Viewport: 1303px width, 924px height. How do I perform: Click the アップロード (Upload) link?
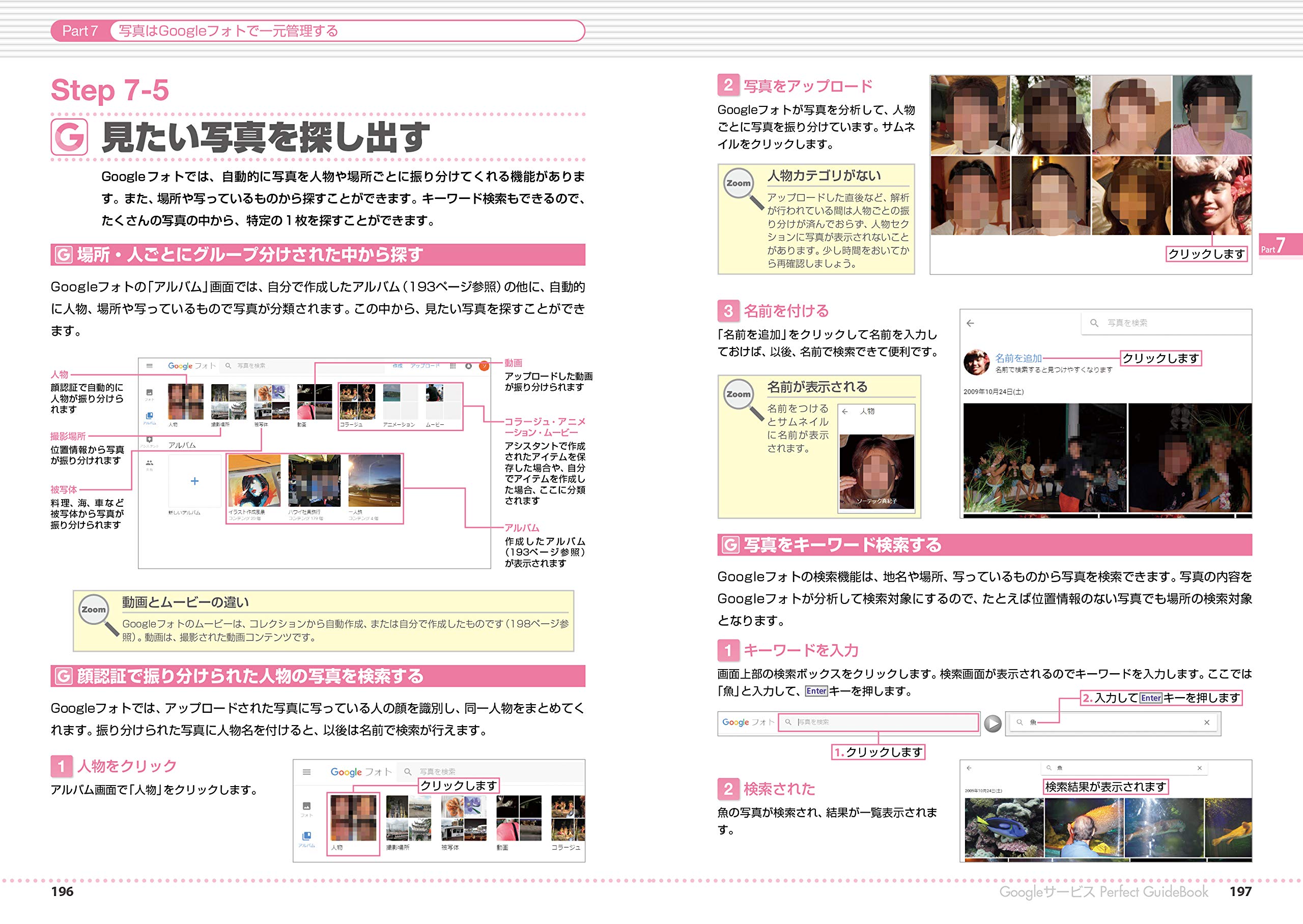[424, 366]
